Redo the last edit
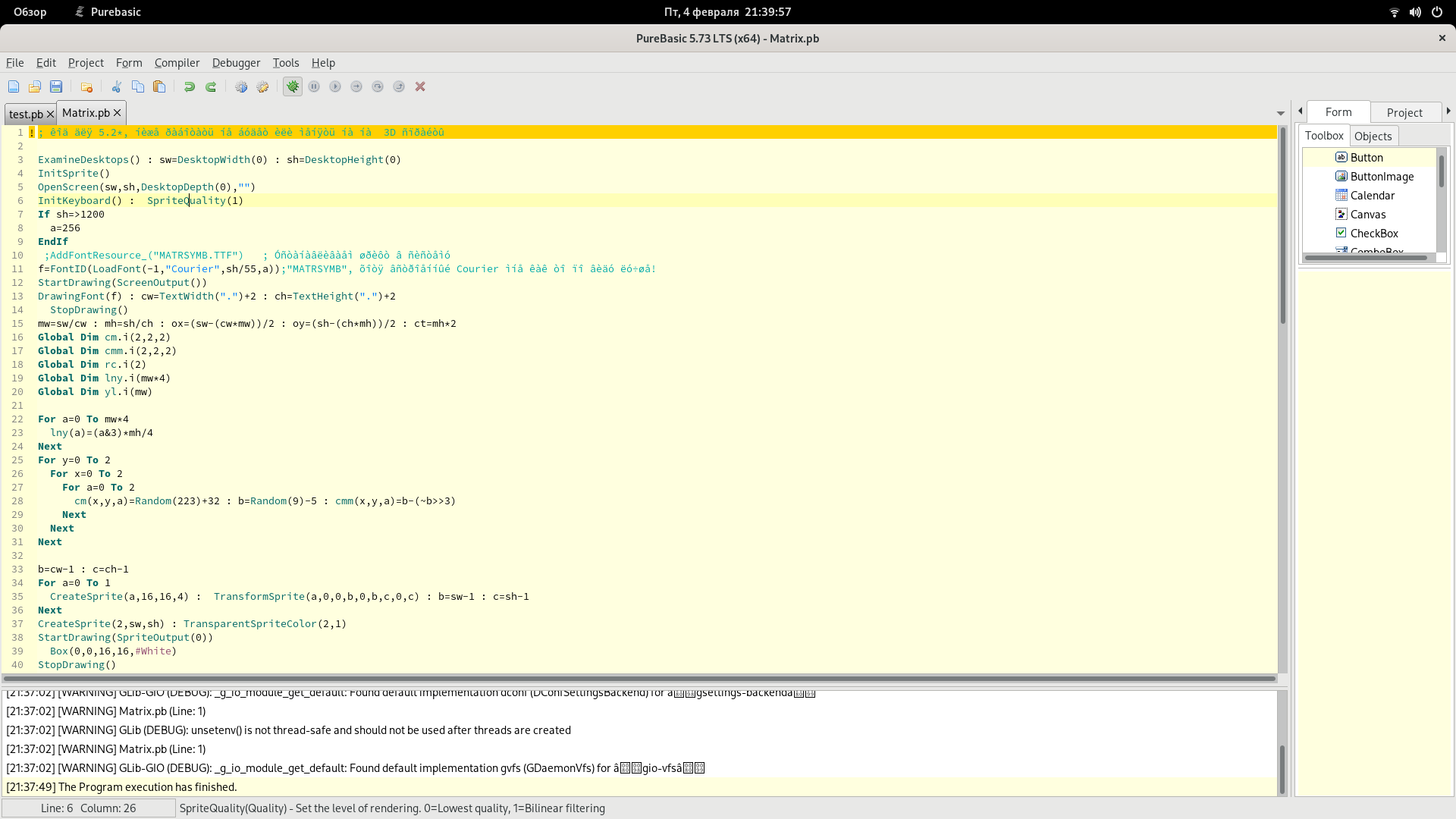The width and height of the screenshot is (1456, 819). point(211,87)
